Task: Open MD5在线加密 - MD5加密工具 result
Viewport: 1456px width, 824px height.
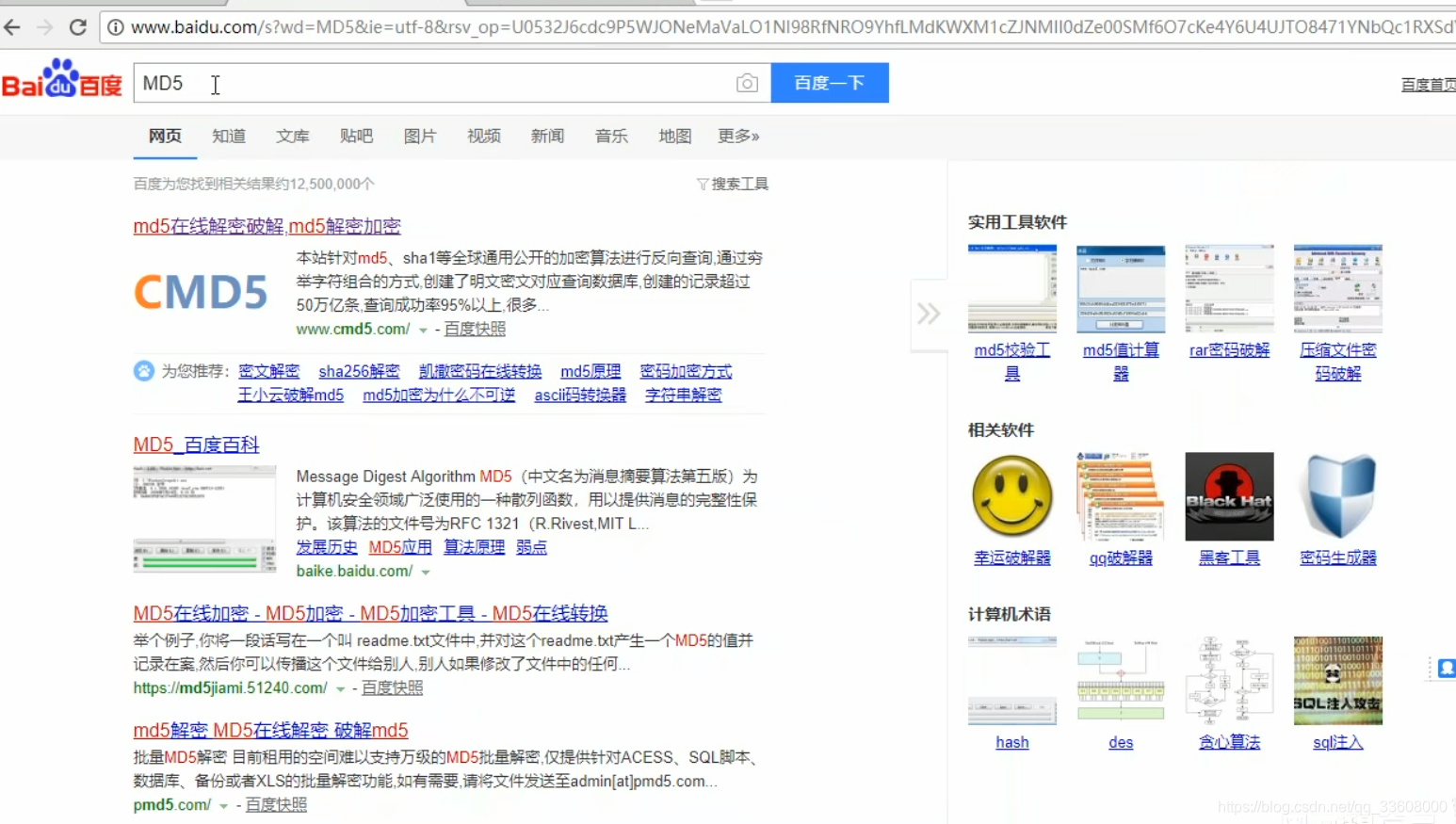Action: (370, 614)
